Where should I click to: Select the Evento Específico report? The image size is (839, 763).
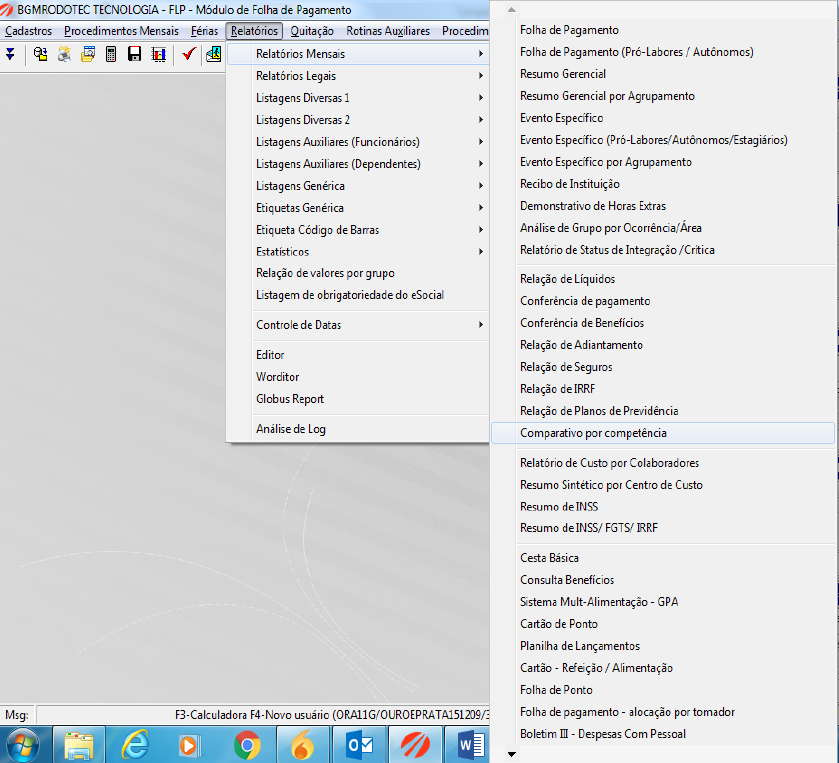pyautogui.click(x=561, y=118)
